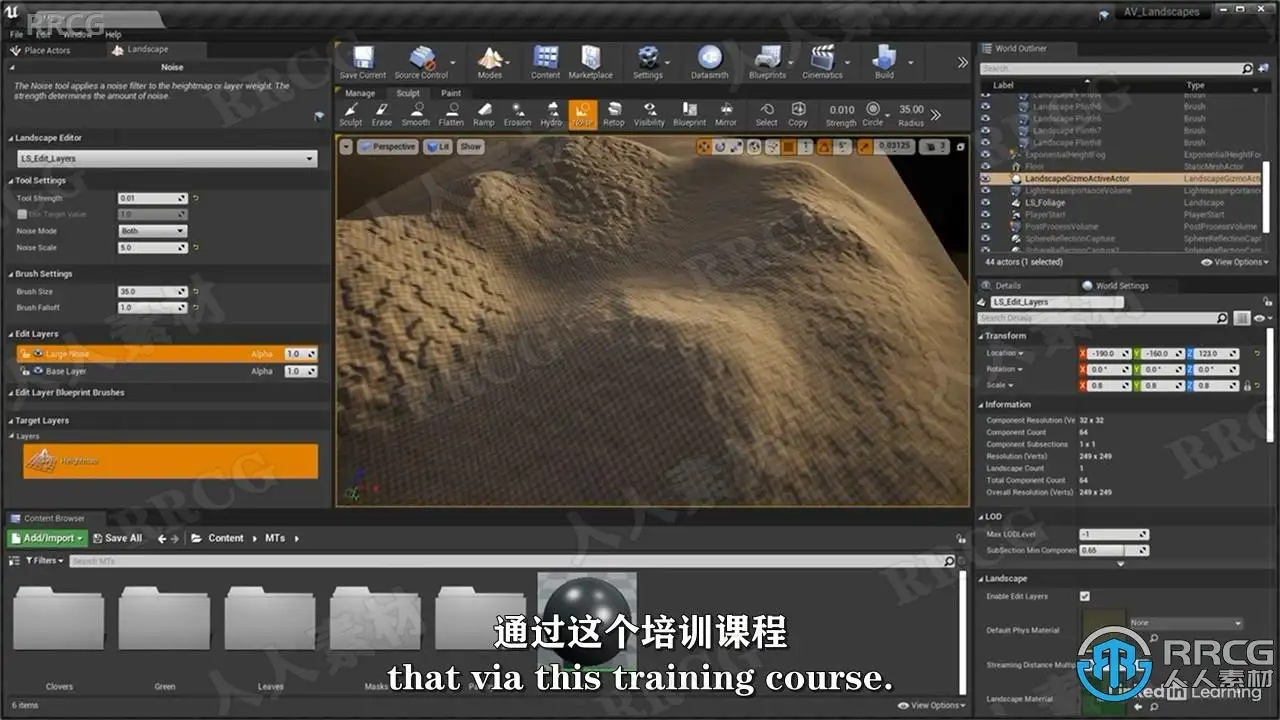Open the Place Actors tab
1280x720 pixels.
[x=48, y=50]
